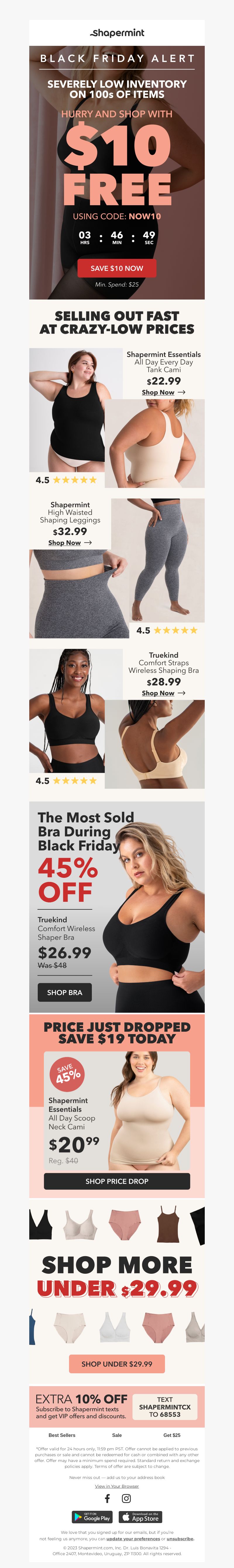Image resolution: width=234 pixels, height=1568 pixels.
Task: Click the Shapermint logo at top
Action: tap(117, 32)
